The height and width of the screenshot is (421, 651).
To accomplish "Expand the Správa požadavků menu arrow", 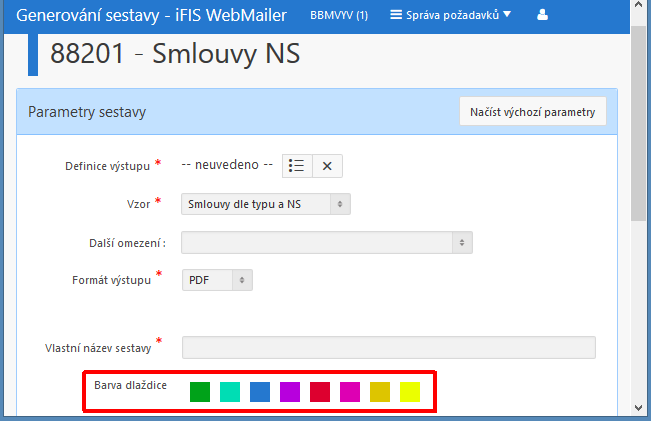I will [x=507, y=15].
